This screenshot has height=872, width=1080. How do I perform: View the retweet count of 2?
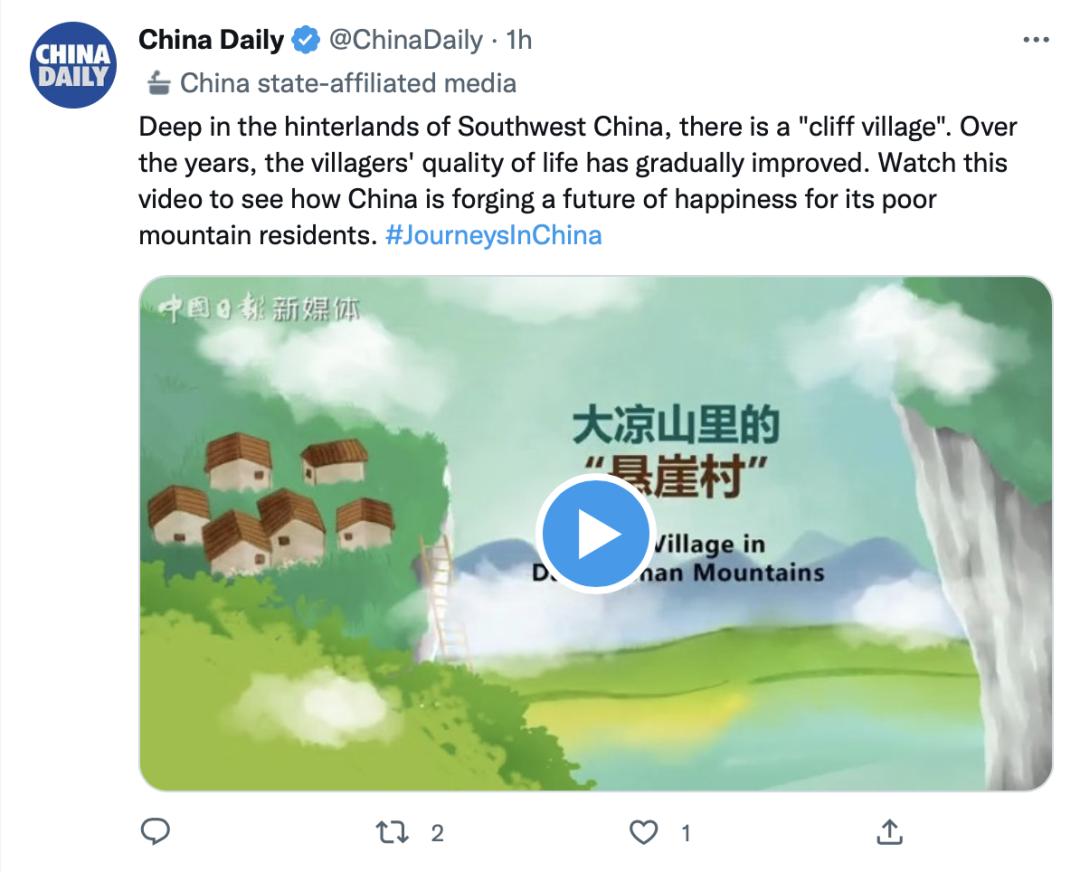(x=437, y=833)
